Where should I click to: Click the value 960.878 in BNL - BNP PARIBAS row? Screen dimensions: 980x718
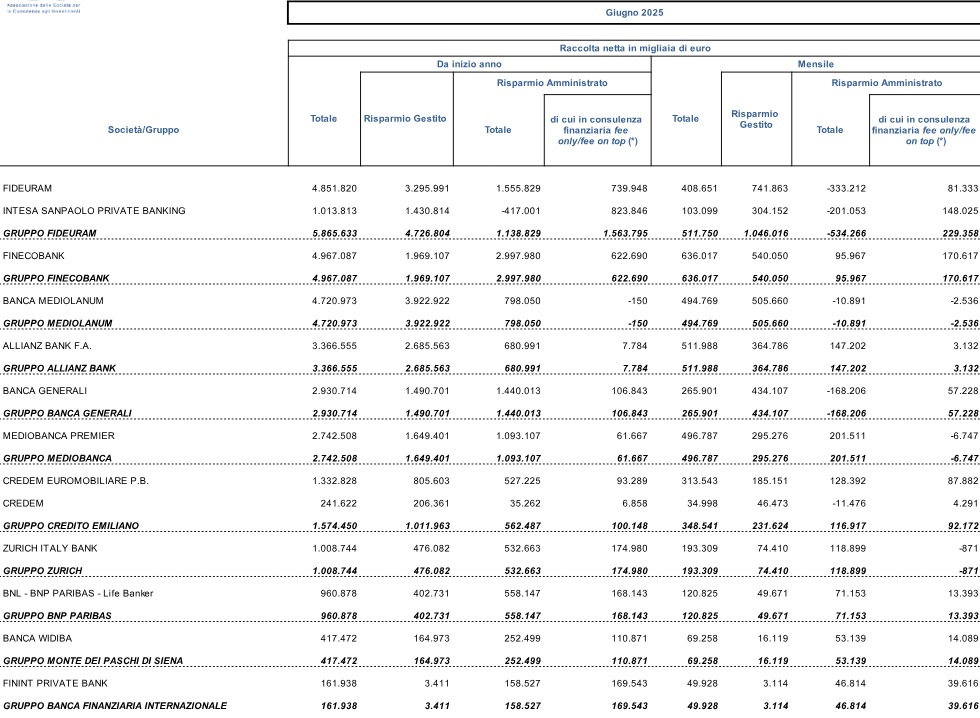click(x=339, y=594)
